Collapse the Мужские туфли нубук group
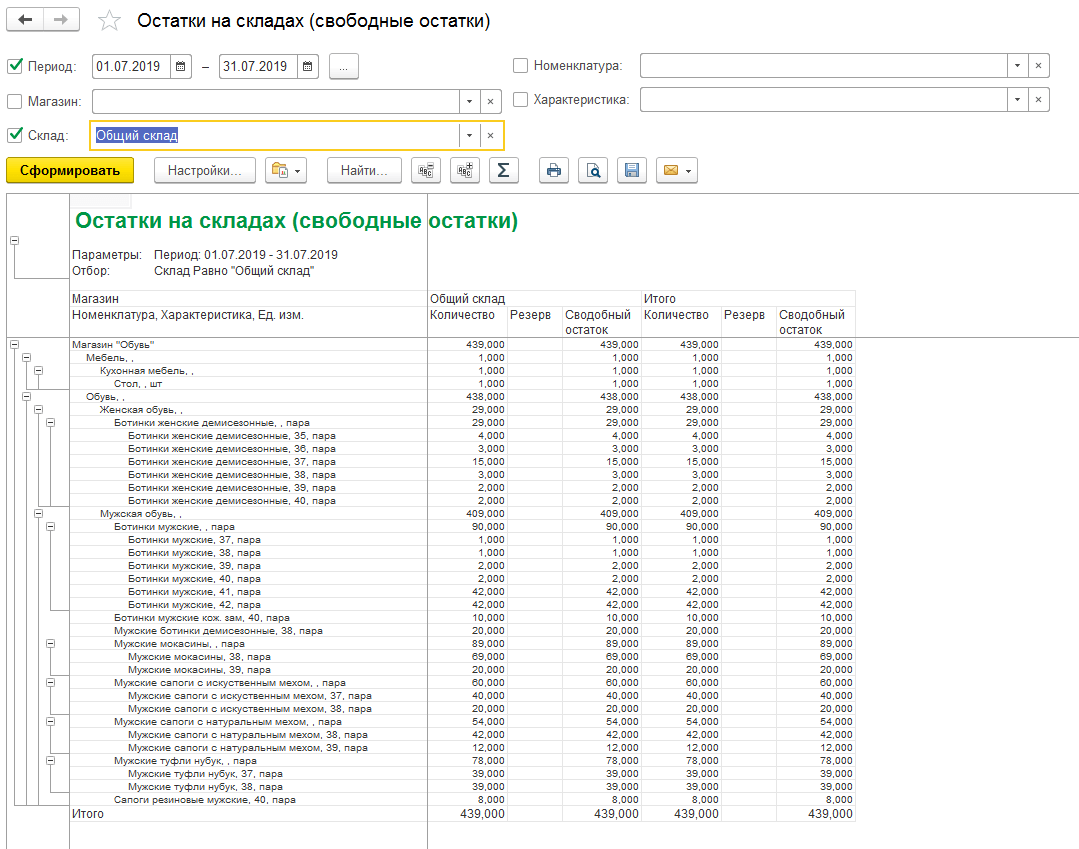The image size is (1079, 849). [x=50, y=761]
